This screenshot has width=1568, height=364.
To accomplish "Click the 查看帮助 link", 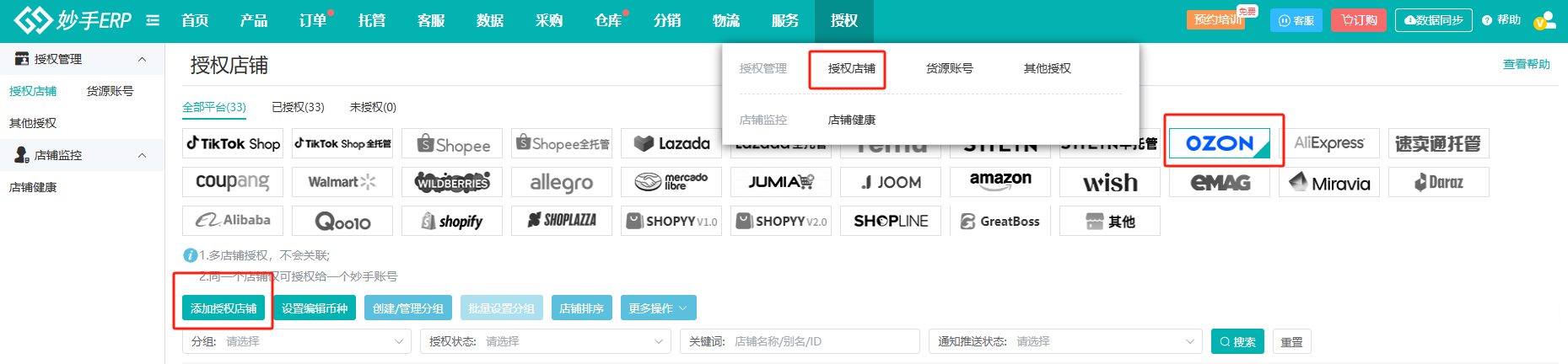I will pyautogui.click(x=1526, y=64).
